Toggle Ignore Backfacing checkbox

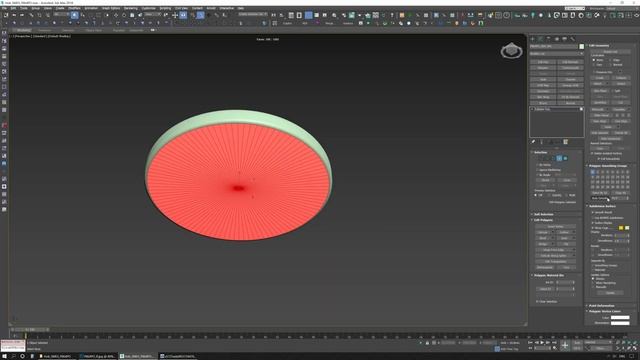coord(549,170)
